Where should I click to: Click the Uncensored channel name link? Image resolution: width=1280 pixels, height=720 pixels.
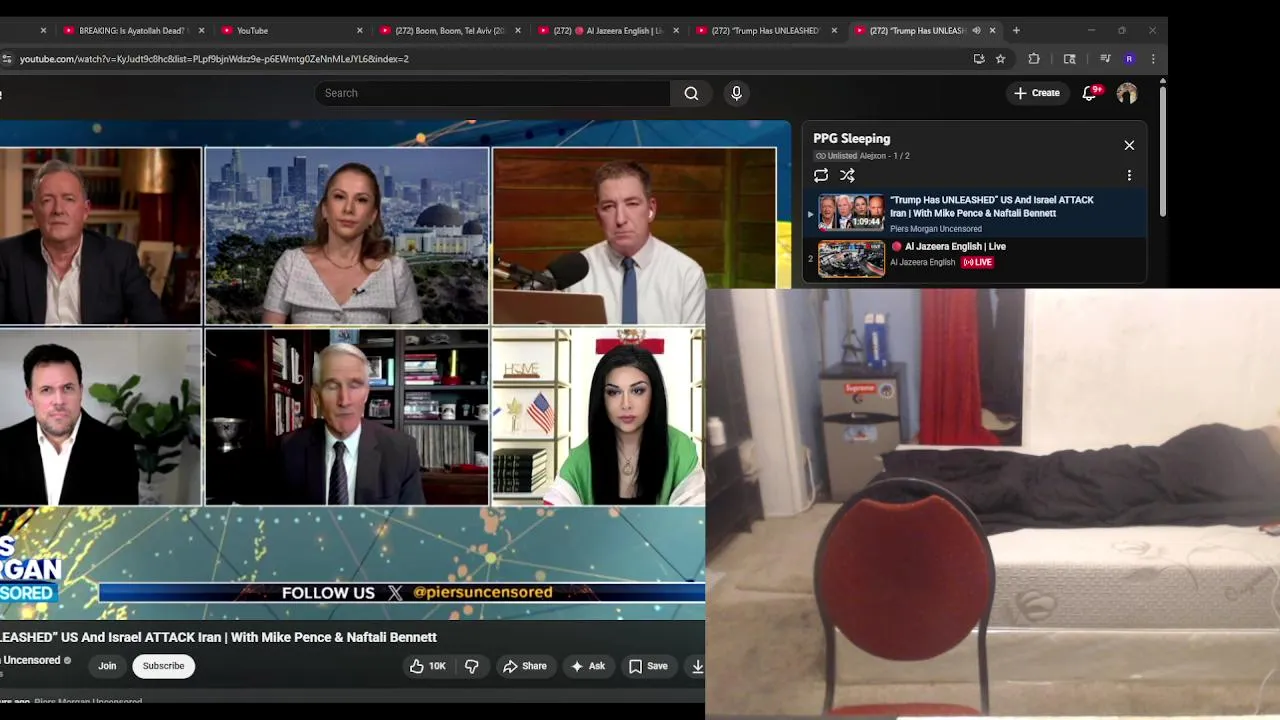(x=30, y=660)
